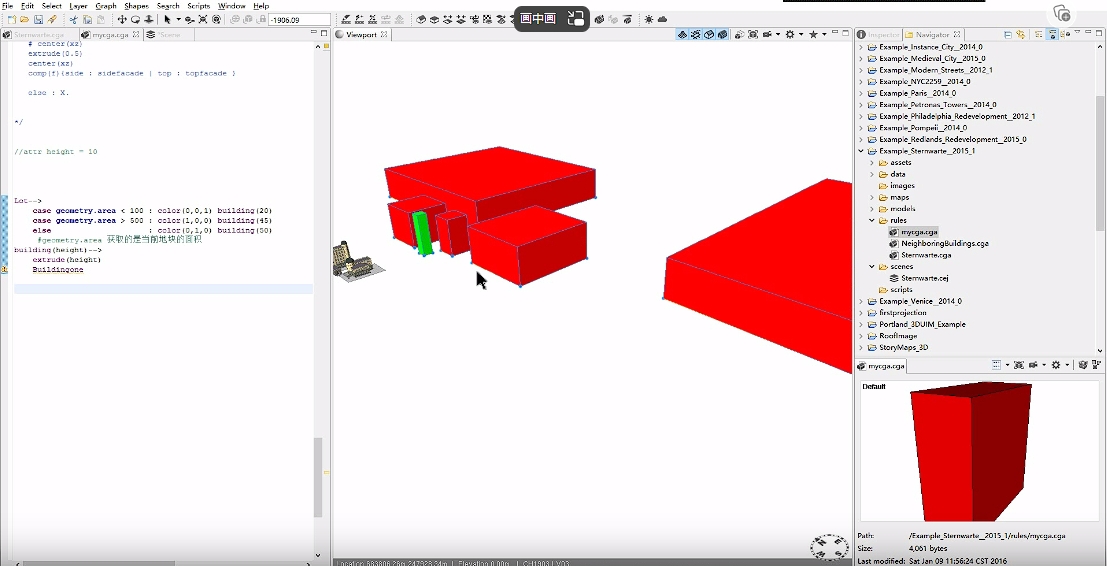Open the Shapes menu
This screenshot has height=566, width=1107.
click(136, 6)
